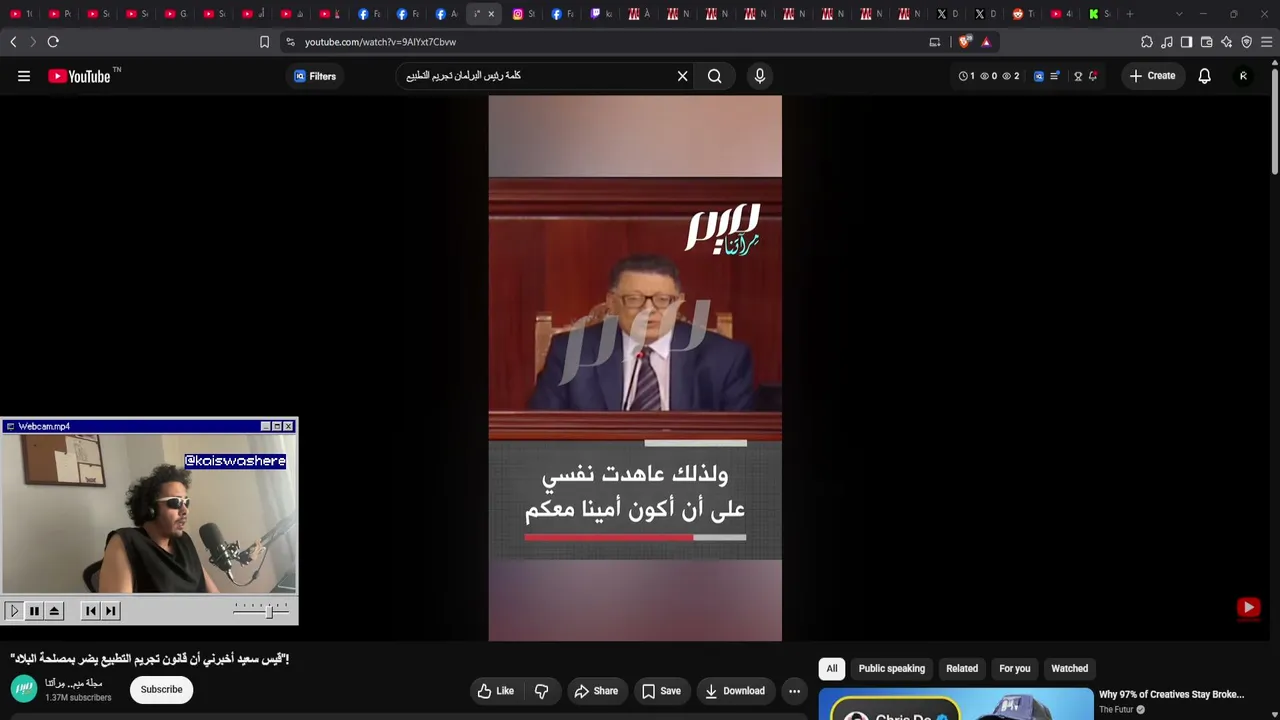The height and width of the screenshot is (720, 1280).
Task: Run search with magnifier icon
Action: 715,76
